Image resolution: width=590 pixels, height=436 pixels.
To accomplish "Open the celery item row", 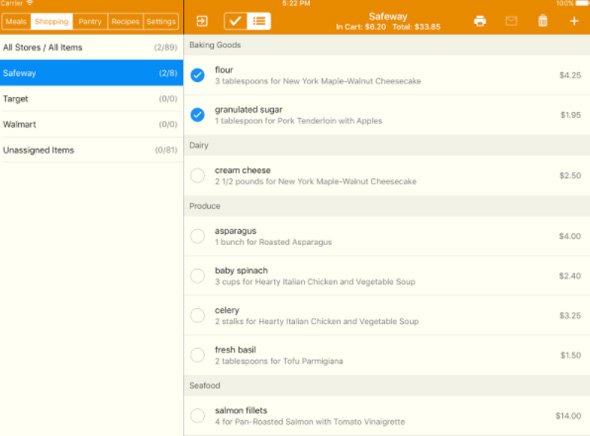I will tap(387, 316).
